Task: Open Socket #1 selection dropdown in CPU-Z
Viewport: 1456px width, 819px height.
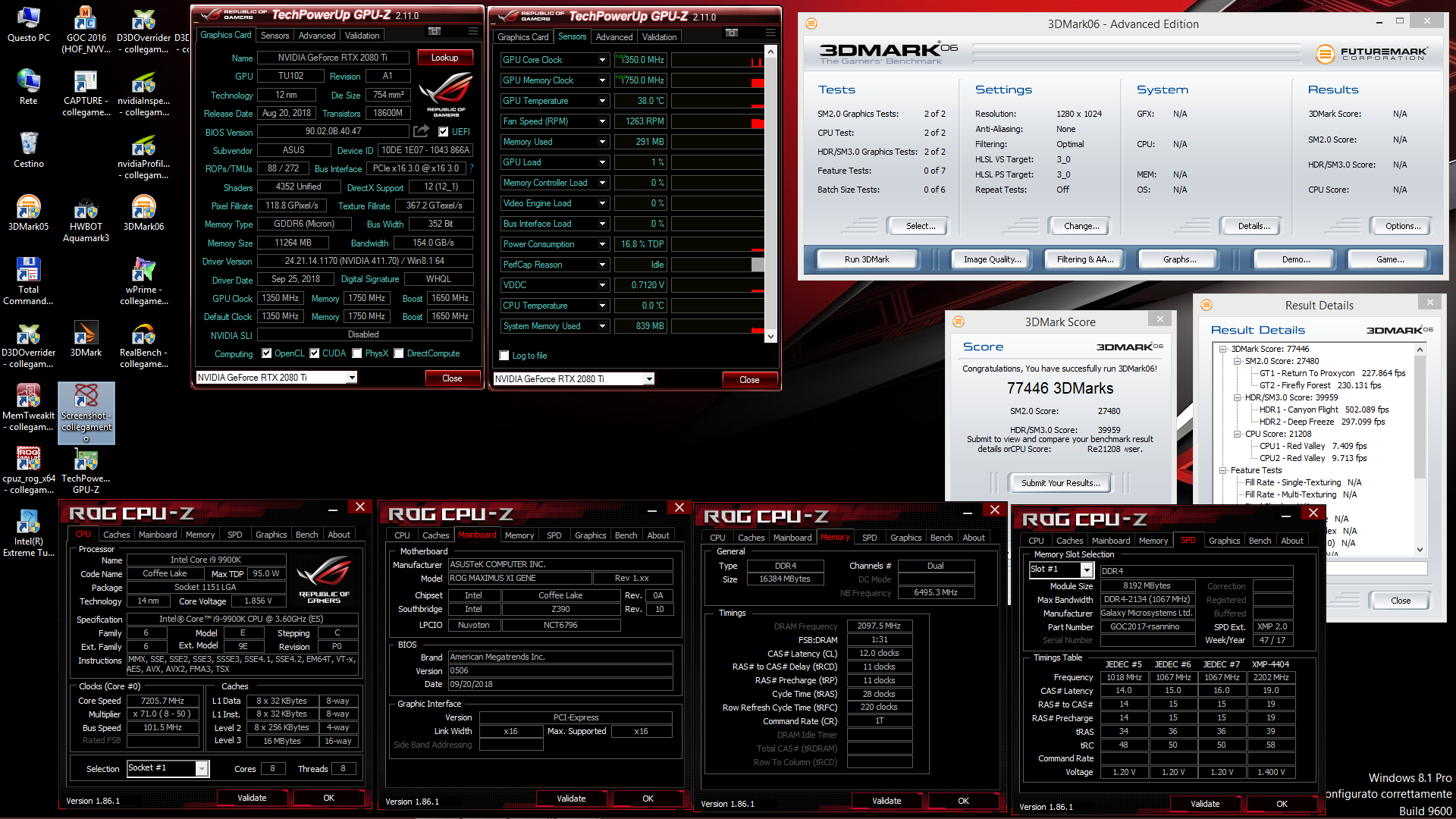Action: tap(202, 768)
